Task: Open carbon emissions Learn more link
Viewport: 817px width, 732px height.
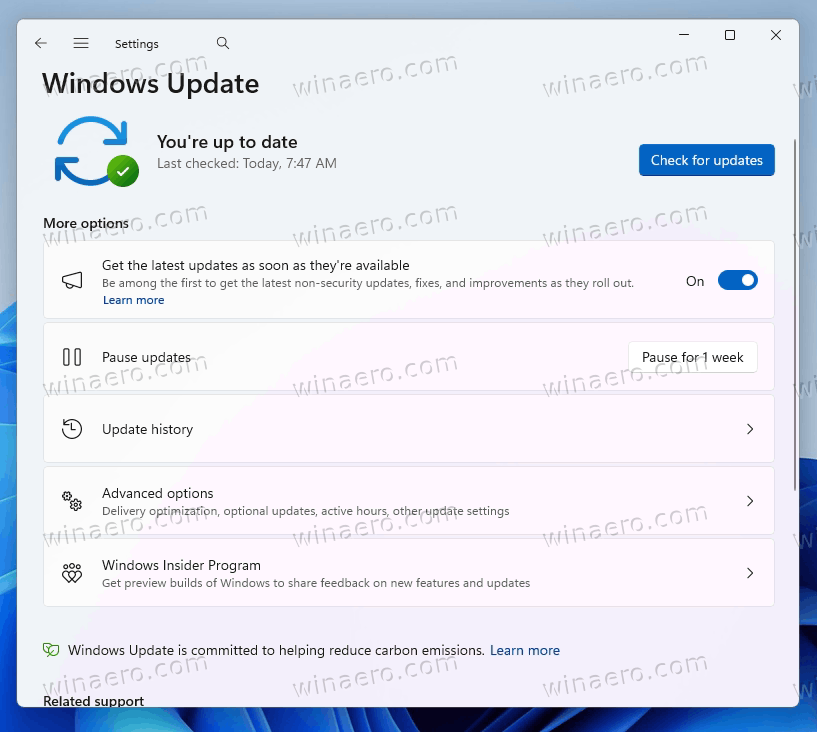Action: click(x=524, y=650)
